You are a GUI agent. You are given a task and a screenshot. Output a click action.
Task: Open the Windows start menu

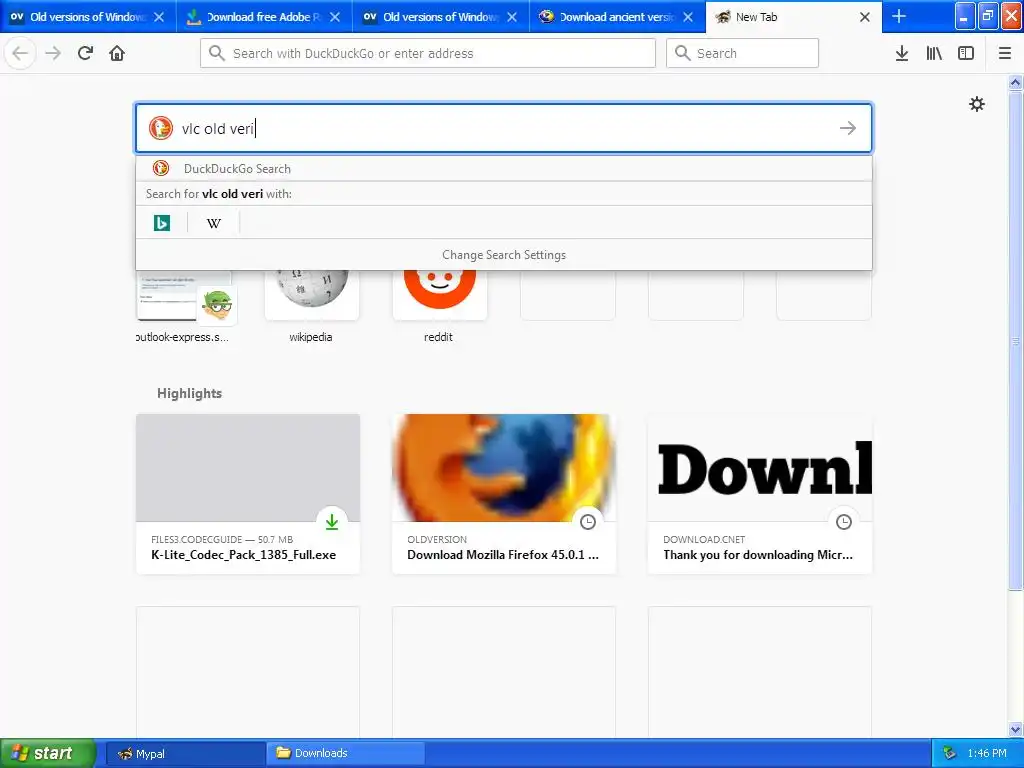[48, 753]
